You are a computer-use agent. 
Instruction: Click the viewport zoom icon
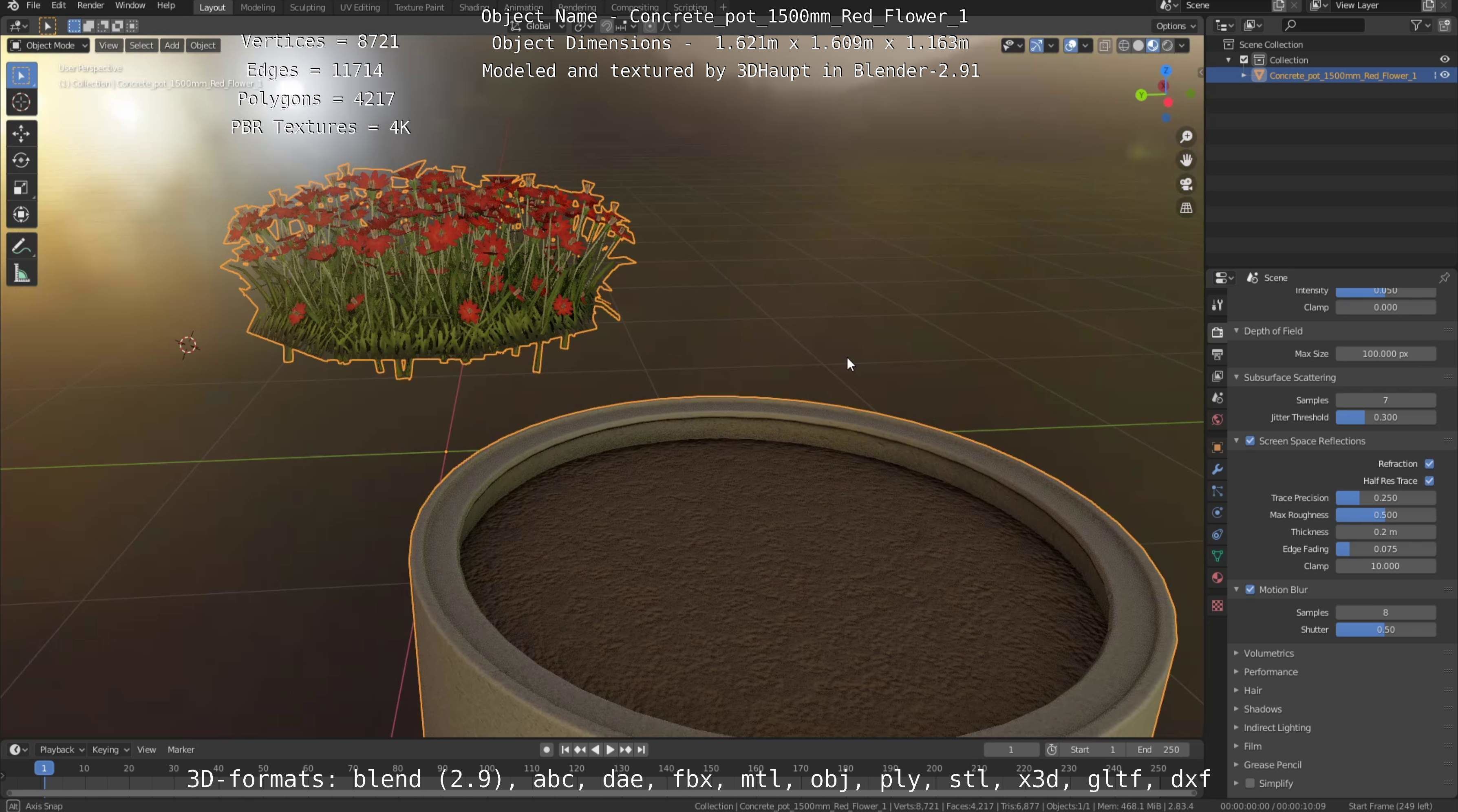click(x=1186, y=137)
